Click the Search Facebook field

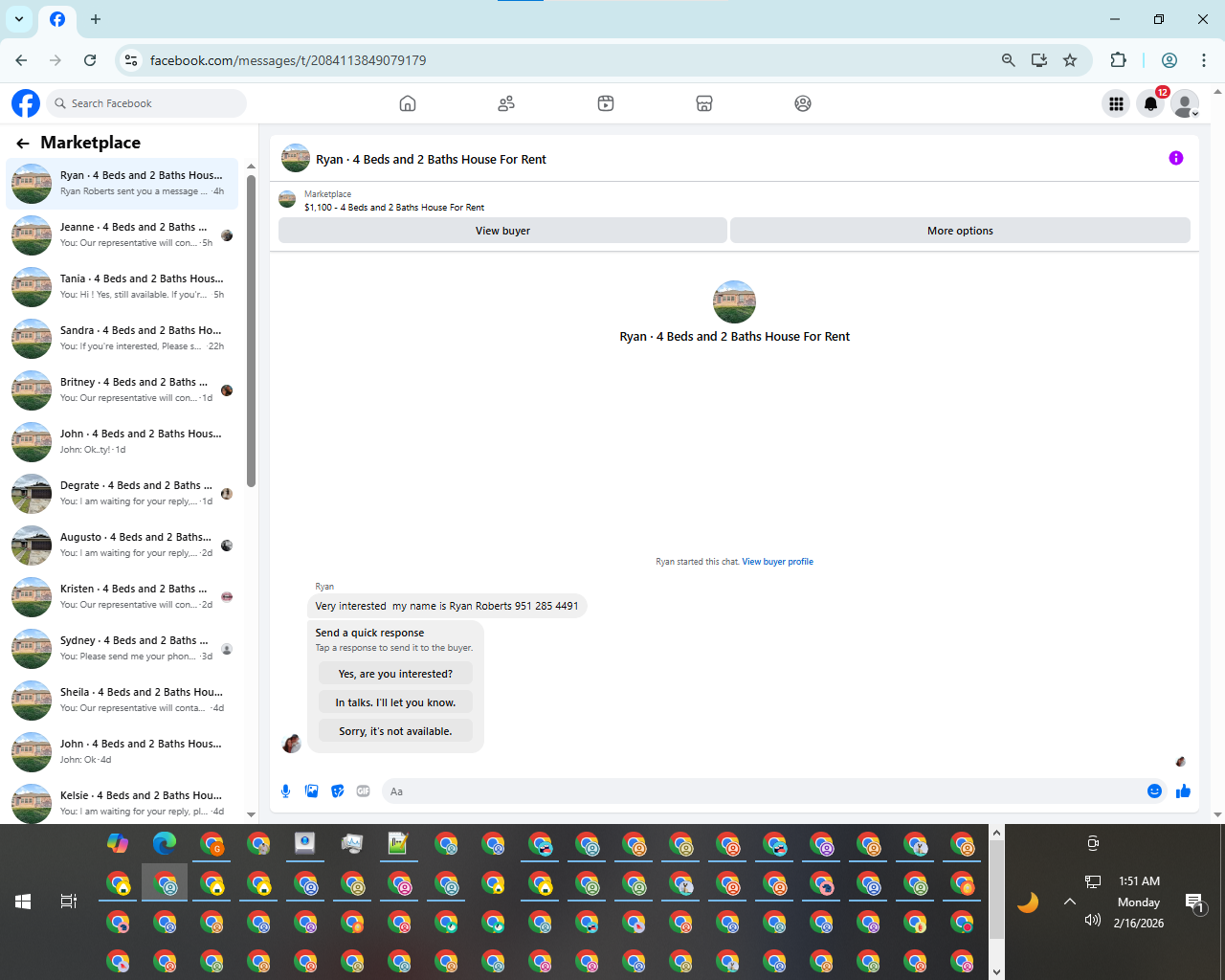click(x=147, y=103)
